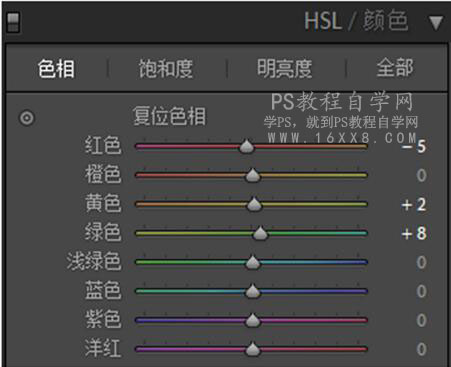The height and width of the screenshot is (367, 451).
Task: Click the 浅绿色 hue slider handle
Action: pos(252,262)
